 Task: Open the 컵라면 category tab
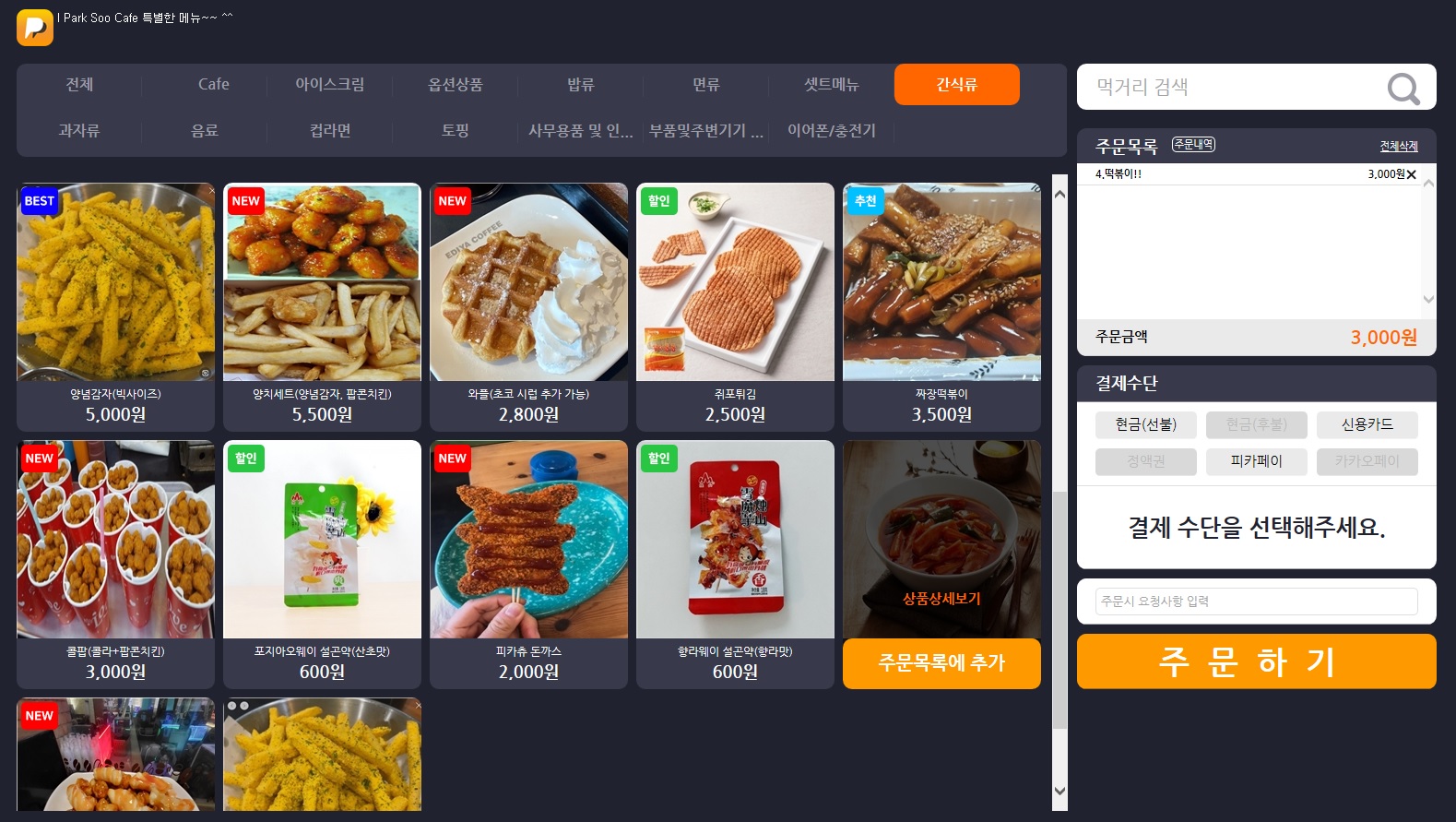(x=330, y=131)
